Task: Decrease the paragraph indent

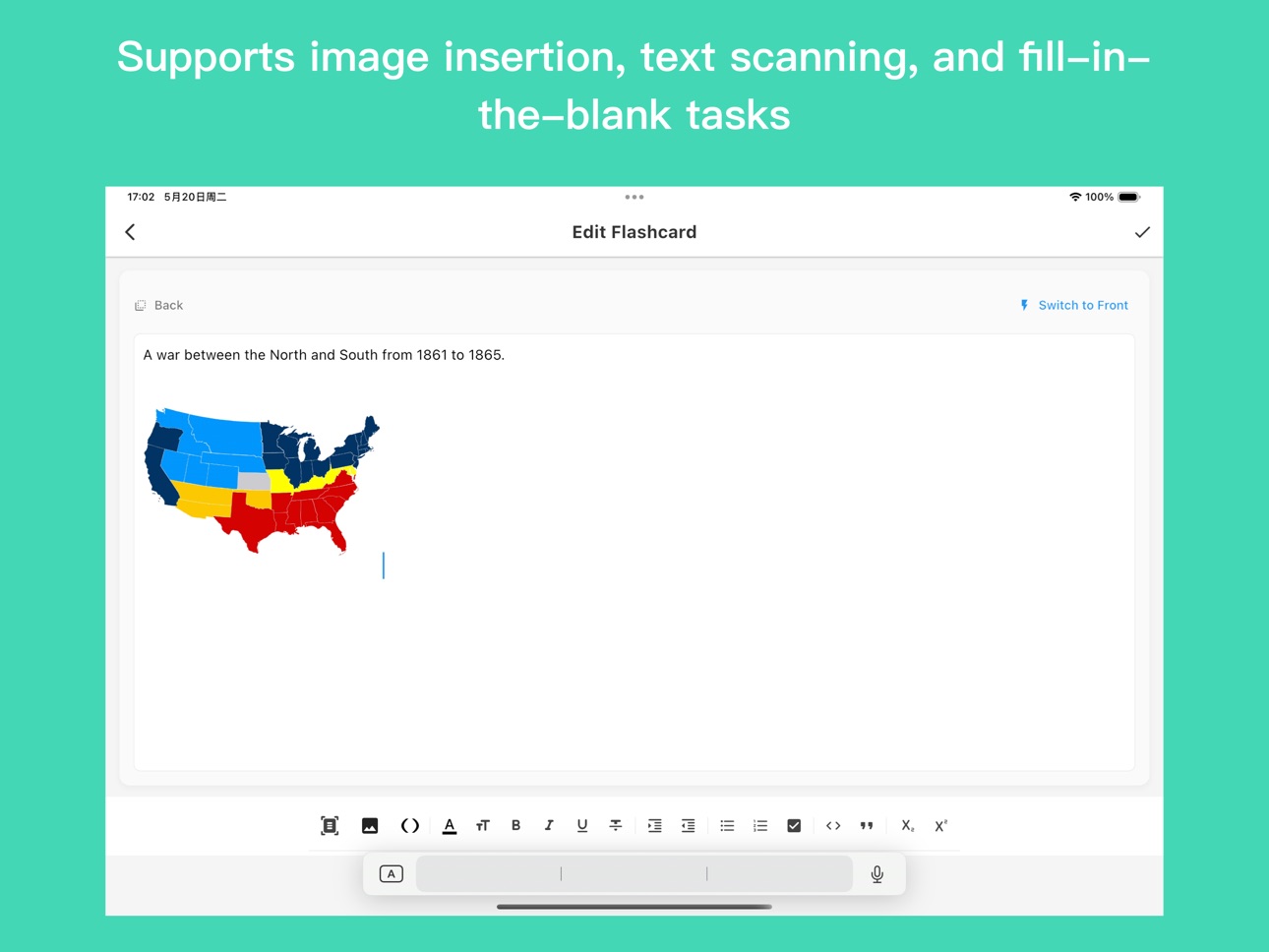Action: pos(689,826)
